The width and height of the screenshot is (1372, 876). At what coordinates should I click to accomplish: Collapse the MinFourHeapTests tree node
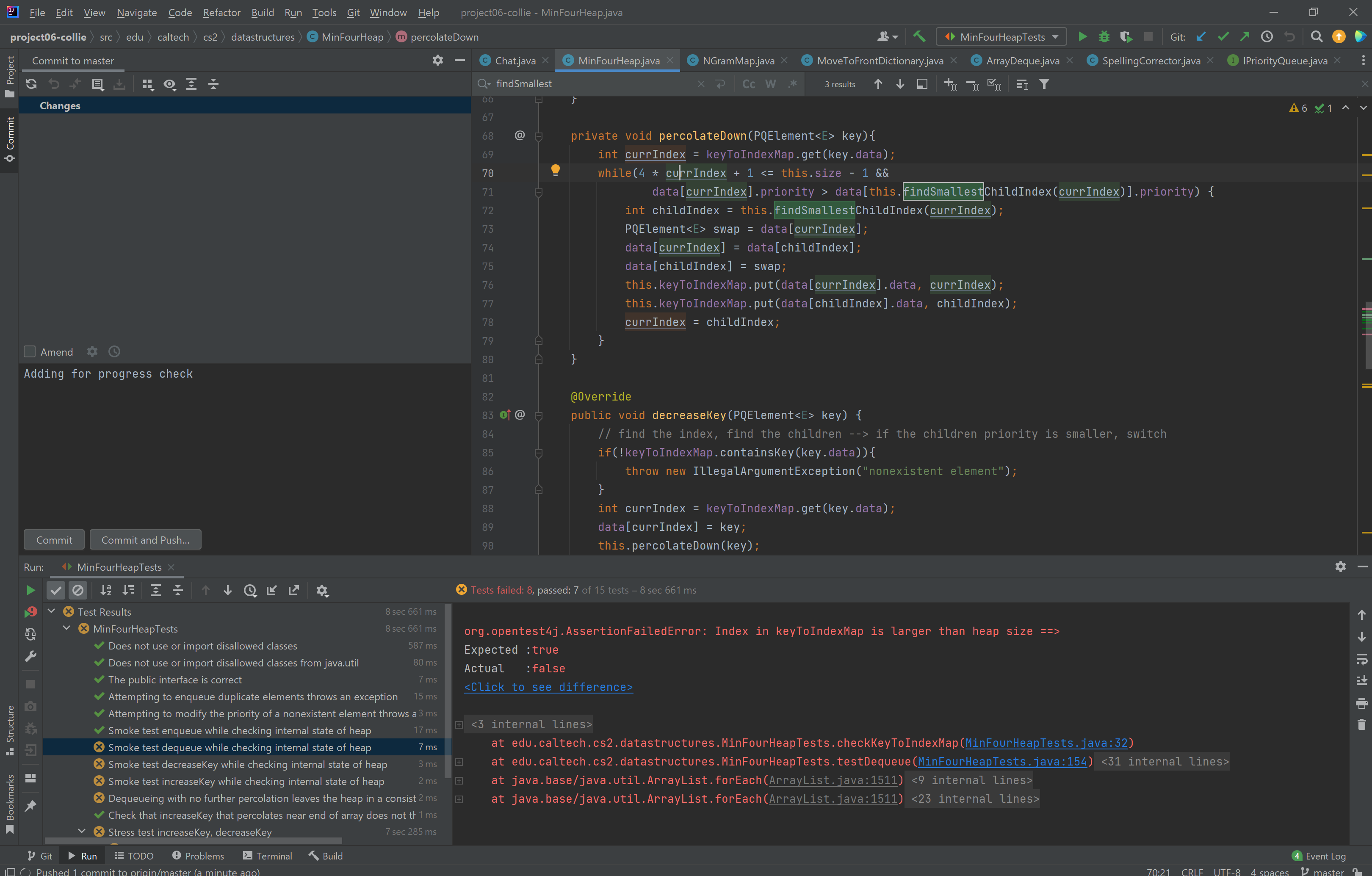click(66, 628)
